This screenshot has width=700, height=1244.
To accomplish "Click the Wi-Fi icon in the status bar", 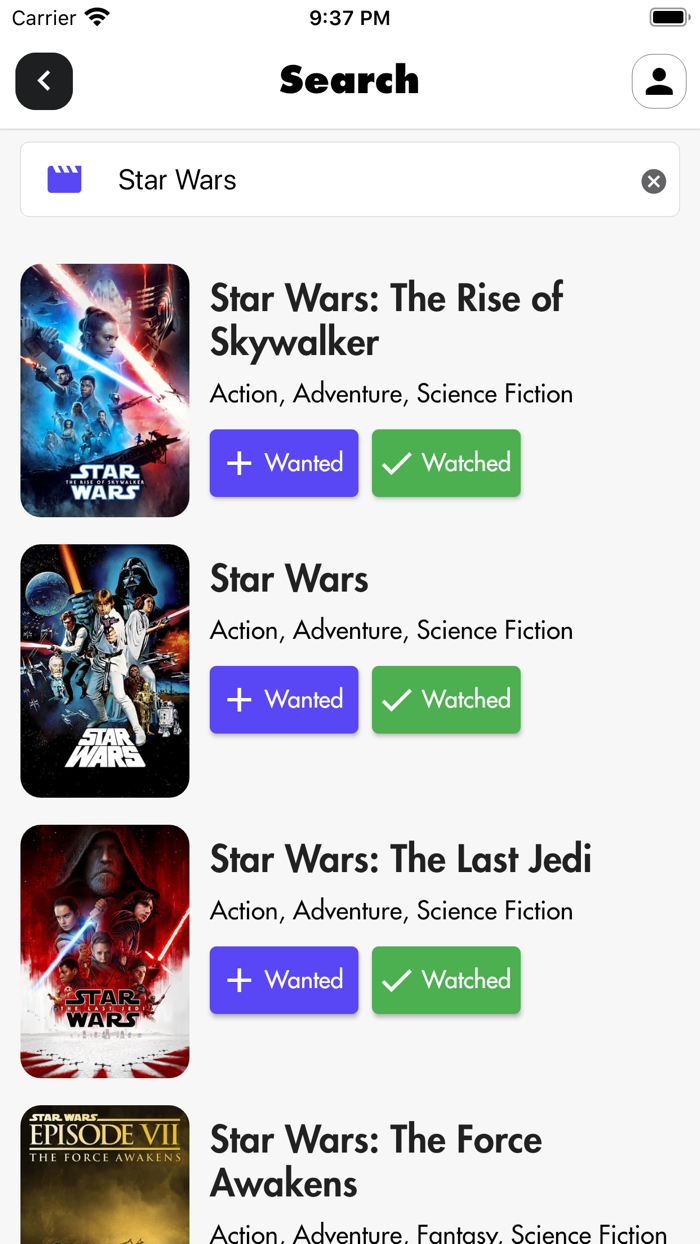I will click(x=95, y=15).
